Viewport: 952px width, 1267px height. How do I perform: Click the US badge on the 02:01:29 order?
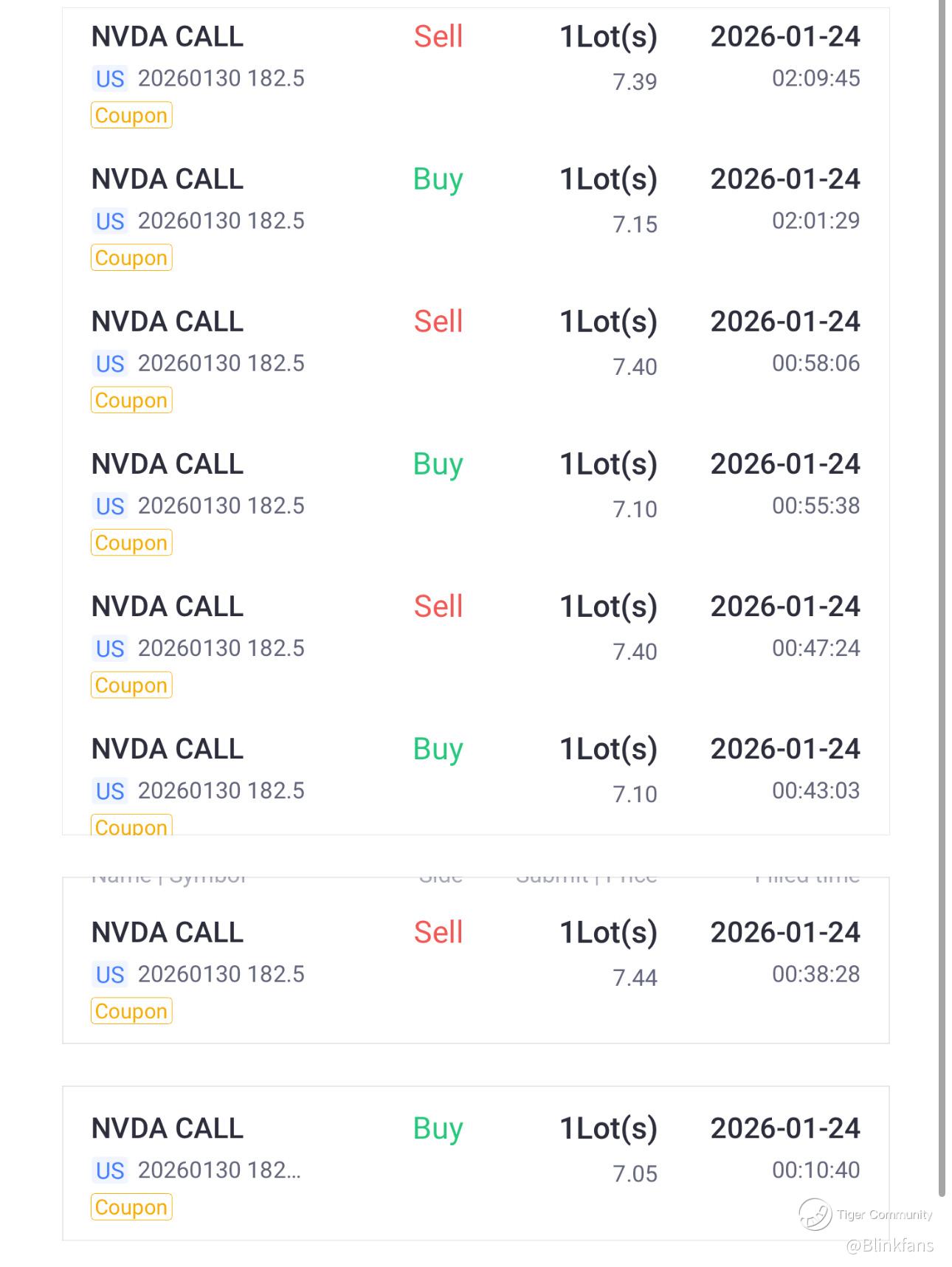(110, 221)
